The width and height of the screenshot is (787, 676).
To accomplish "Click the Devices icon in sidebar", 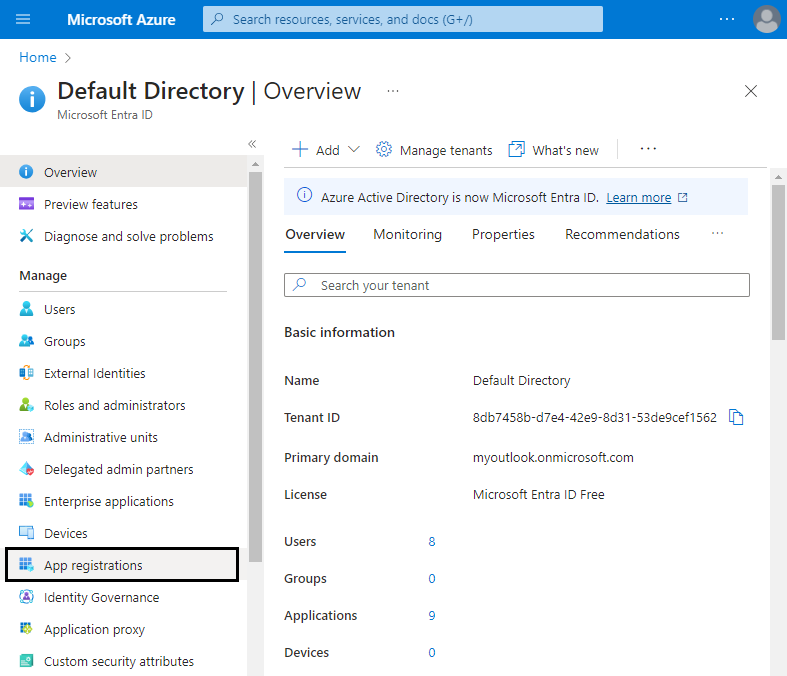I will (26, 533).
